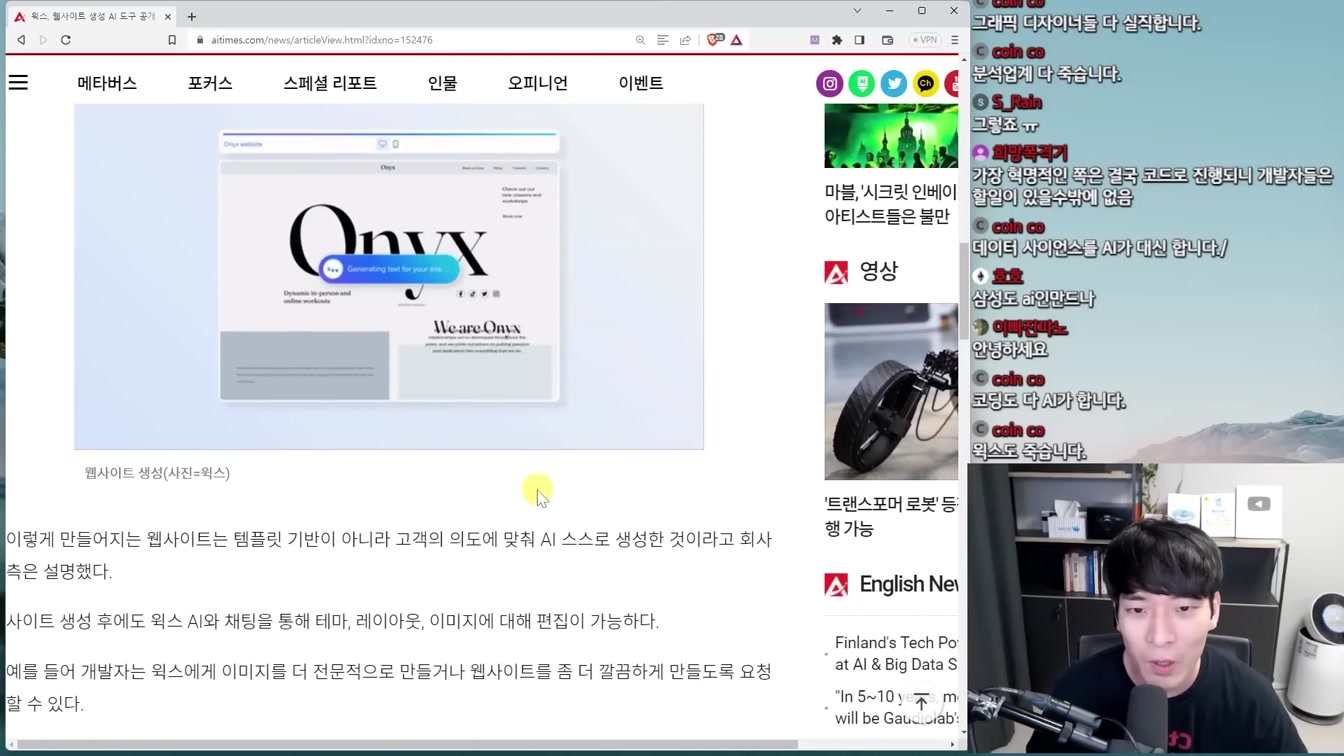Click the VPN button

click(925, 40)
